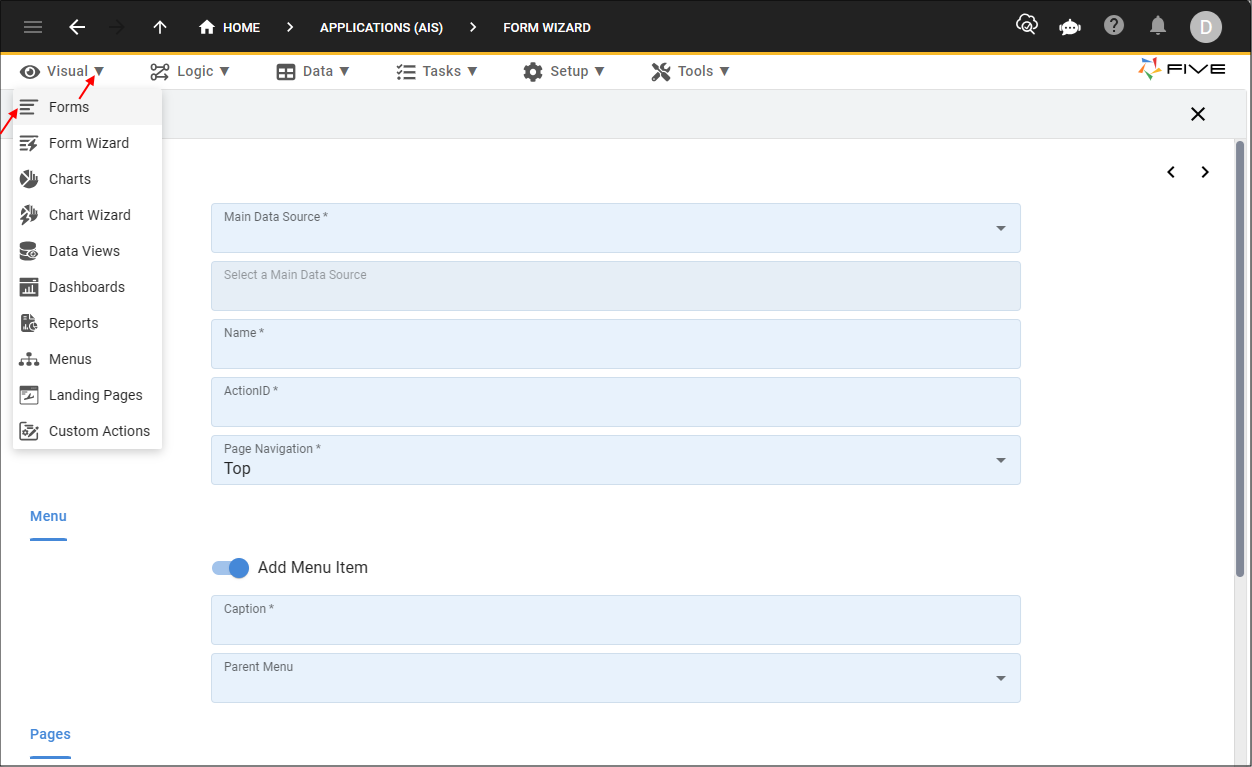Click the APPLICATIONS (AIS) breadcrumb
Image resolution: width=1252 pixels, height=767 pixels.
381,27
